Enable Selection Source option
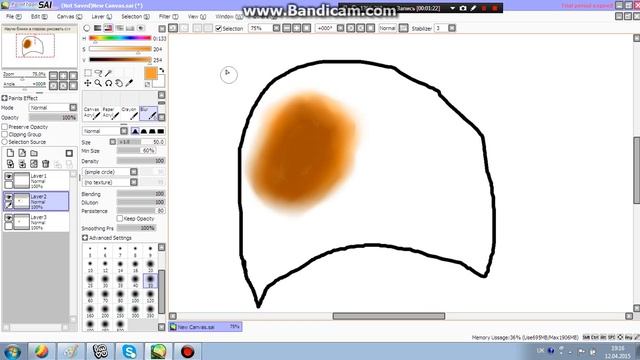640x360 pixels. point(4,142)
